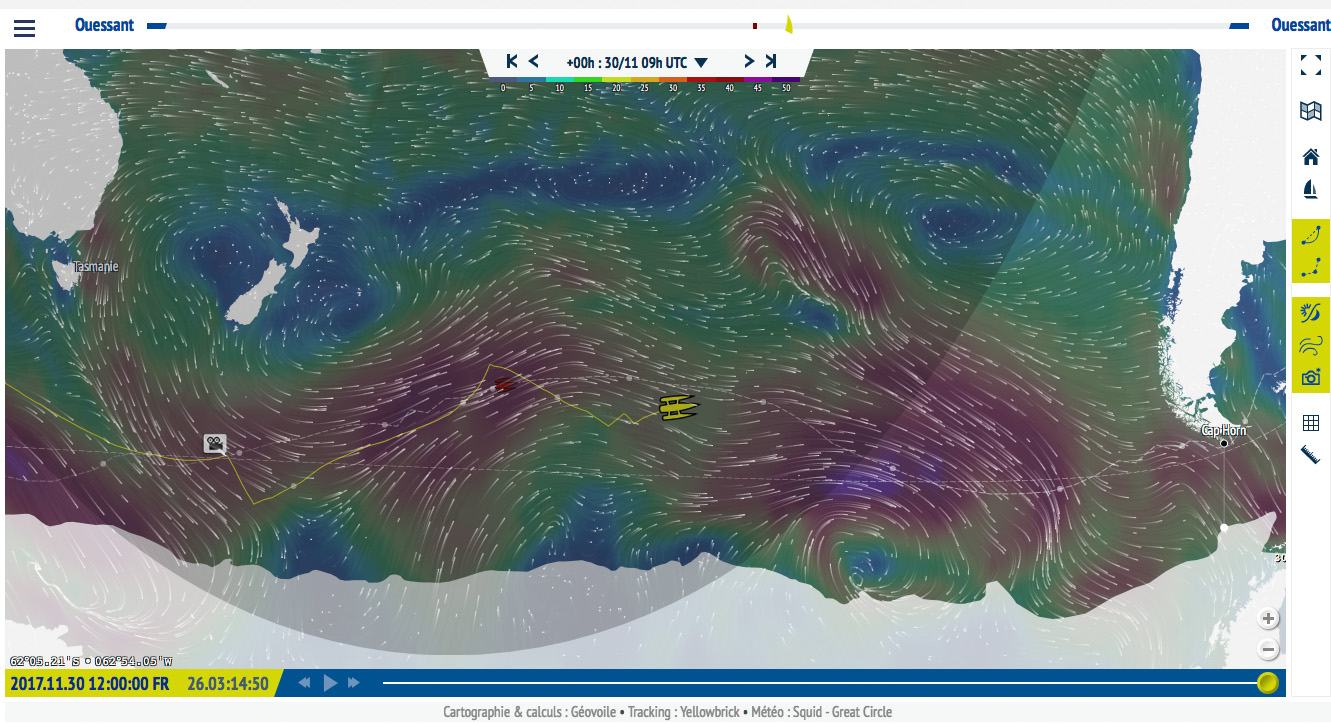This screenshot has height=724, width=1331.
Task: Toggle the boat track curve display
Action: pos(1310,236)
